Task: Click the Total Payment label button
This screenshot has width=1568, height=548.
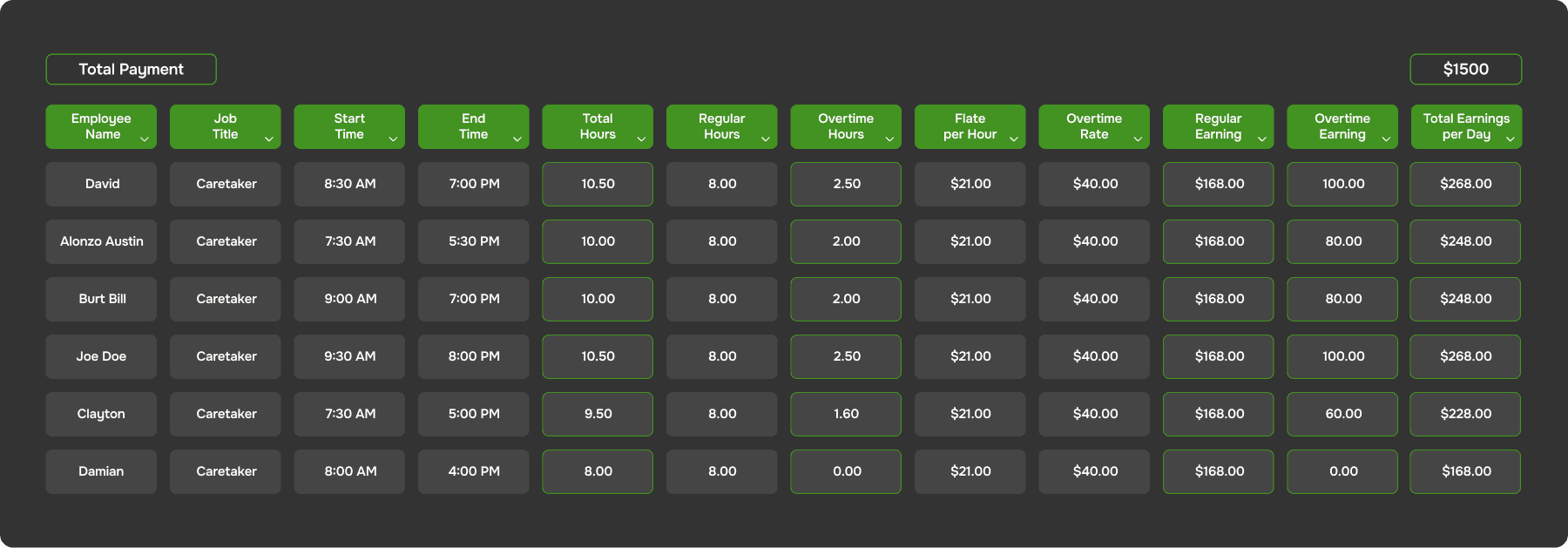Action: click(131, 70)
